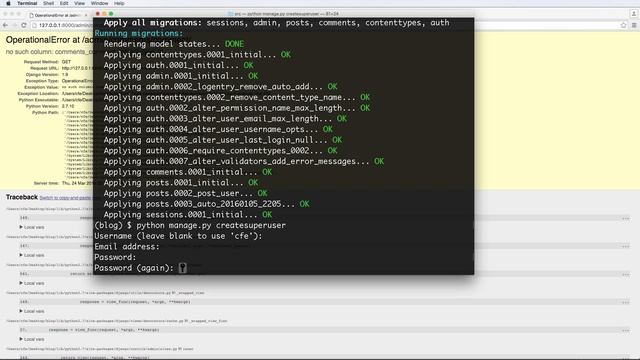Click 'Applying posts.0003_auto_20160105_2205' line
This screenshot has height=360, width=640.
(207, 204)
